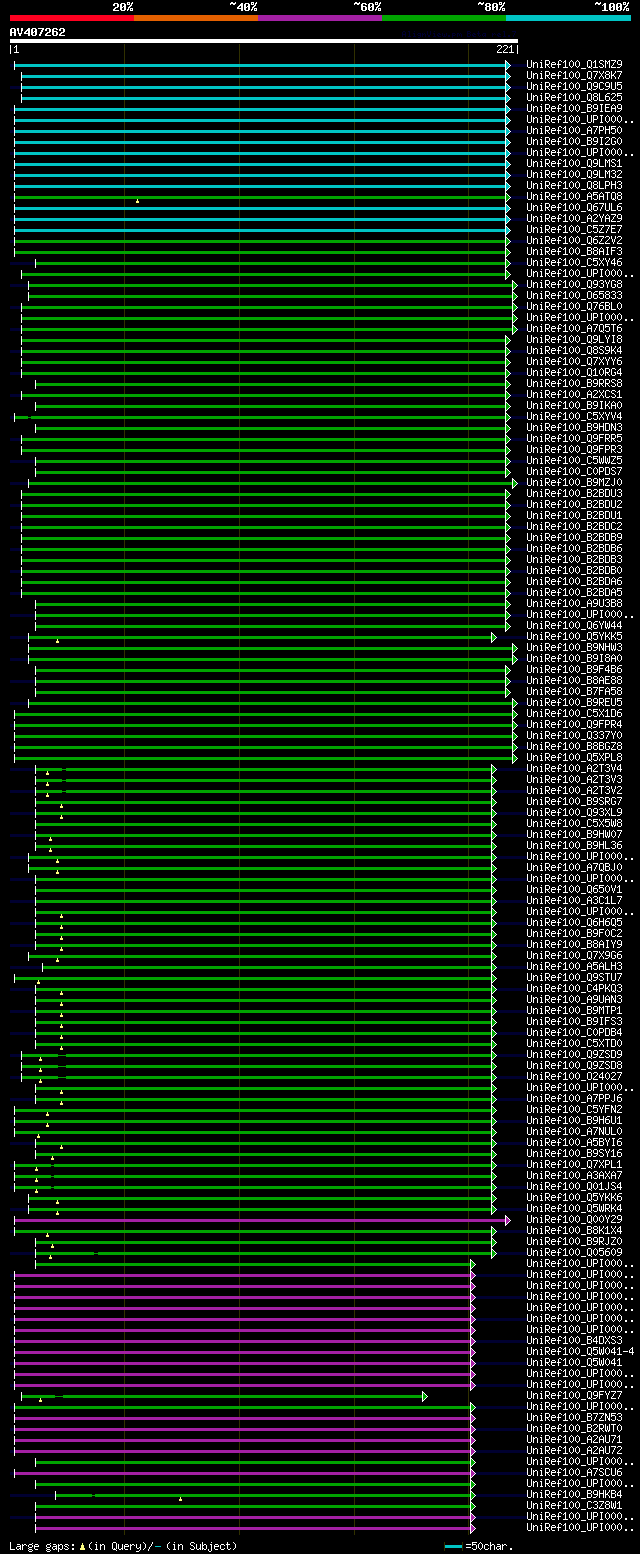Open UniRef100_C5Z7E7 hit
Image resolution: width=640 pixels, height=1554 pixels.
575,230
